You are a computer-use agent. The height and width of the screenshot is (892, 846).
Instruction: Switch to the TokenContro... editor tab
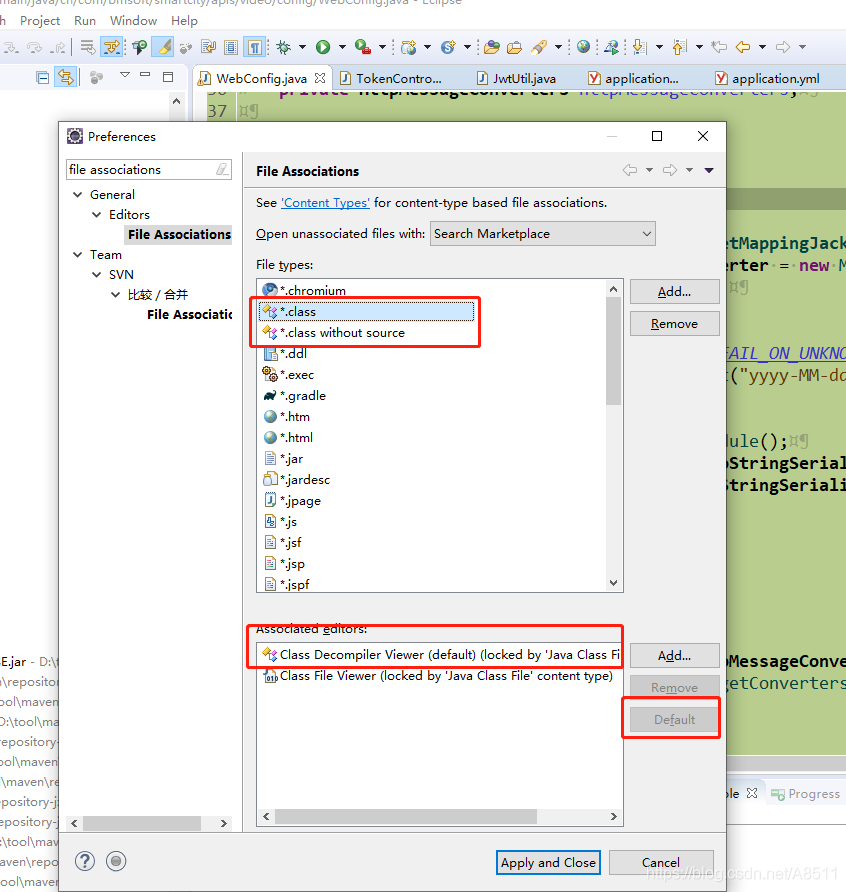click(x=391, y=79)
